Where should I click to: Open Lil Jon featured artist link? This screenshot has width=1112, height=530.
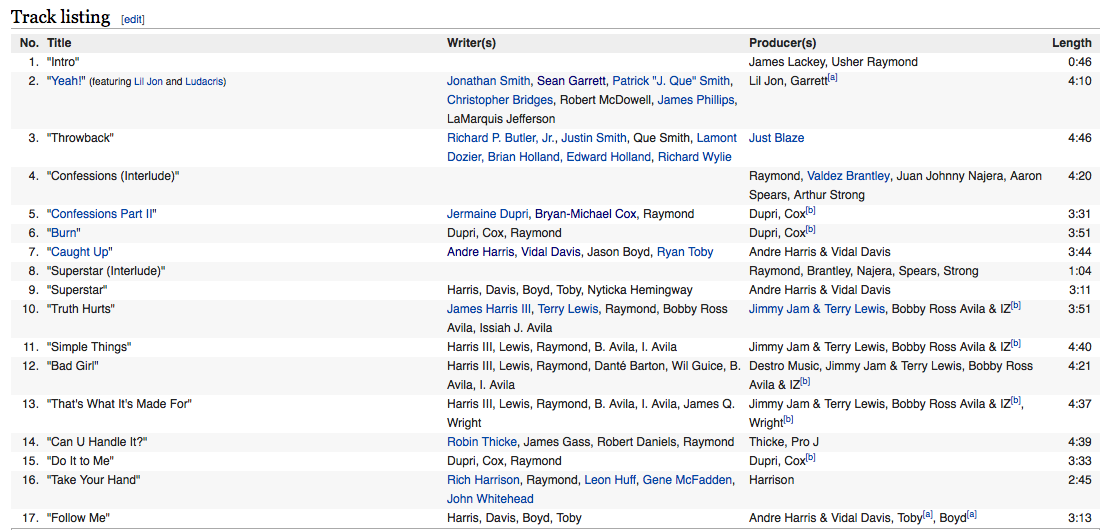point(148,82)
